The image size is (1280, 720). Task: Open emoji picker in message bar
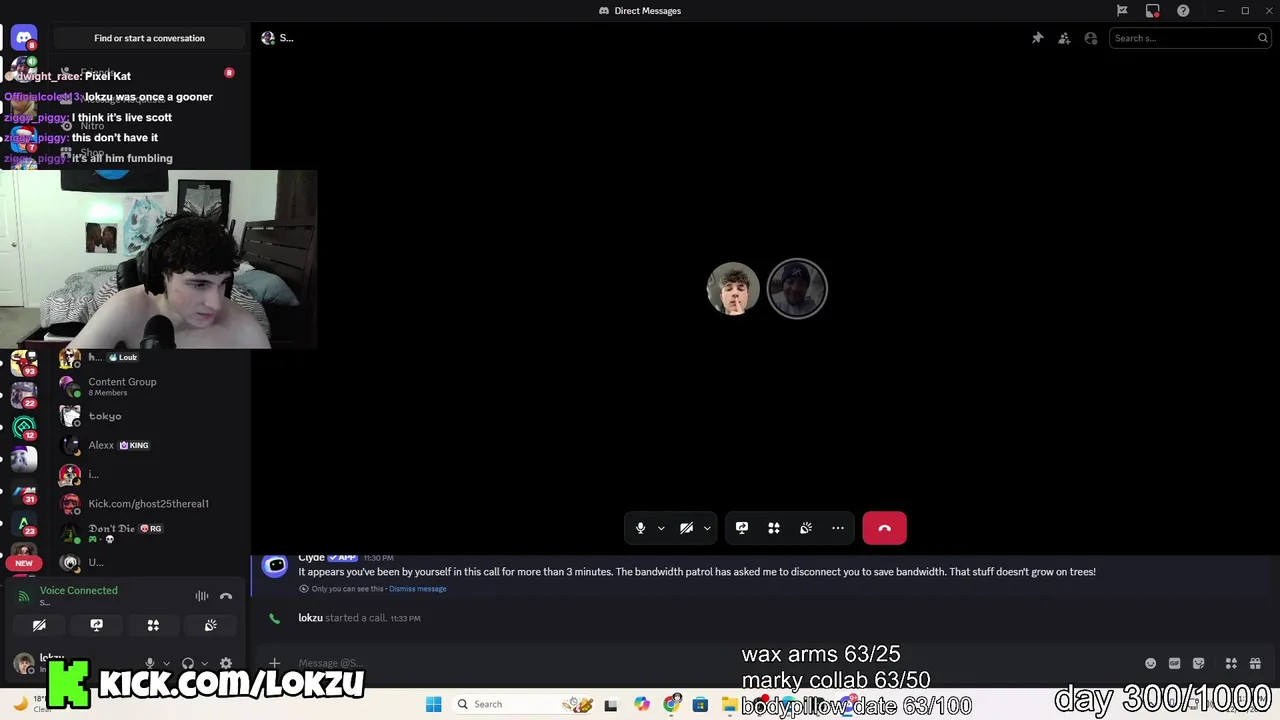[x=1151, y=663]
